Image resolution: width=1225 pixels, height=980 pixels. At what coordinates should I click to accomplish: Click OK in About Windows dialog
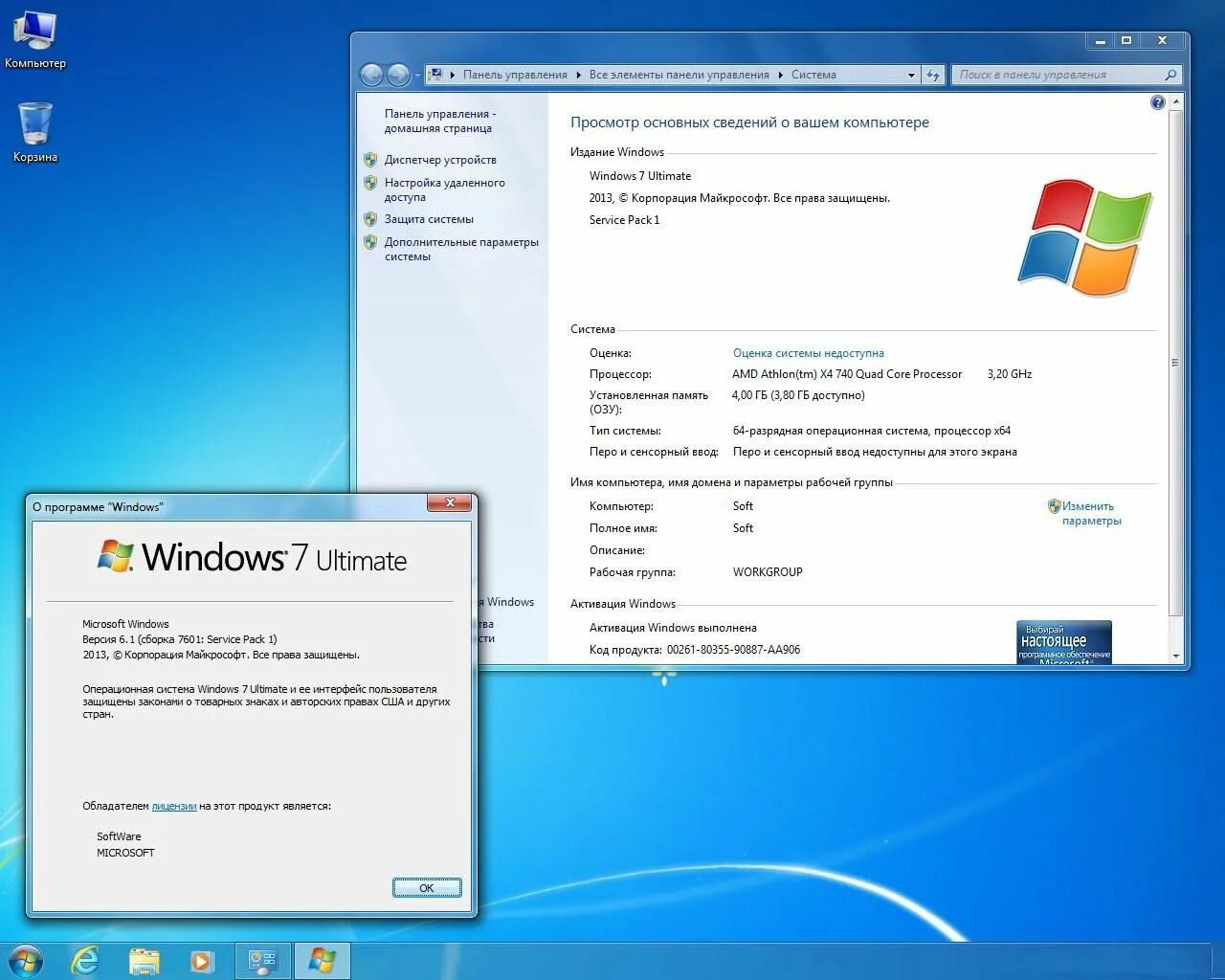coord(427,888)
